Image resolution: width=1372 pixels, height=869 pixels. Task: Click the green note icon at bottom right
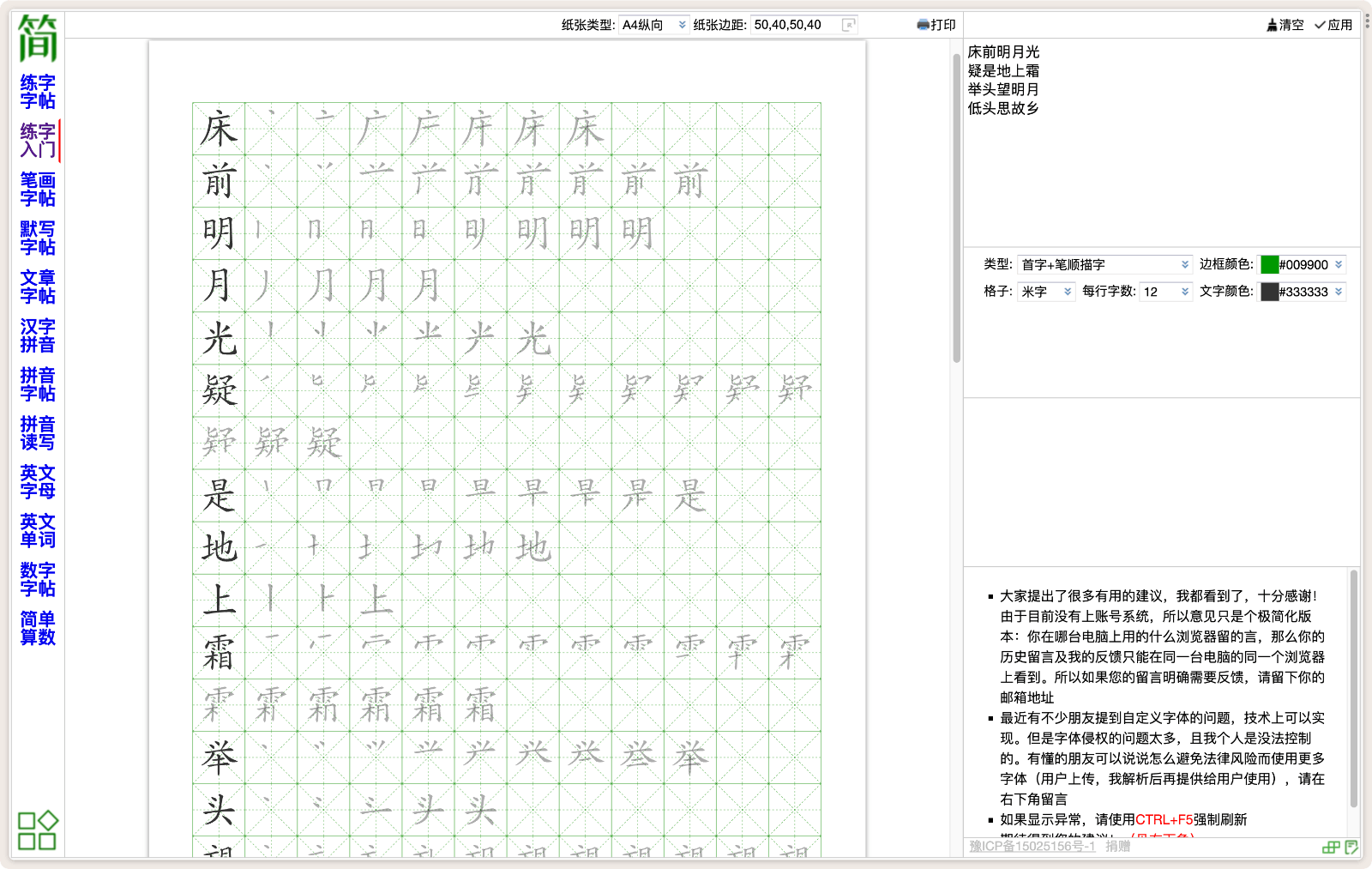(1351, 848)
